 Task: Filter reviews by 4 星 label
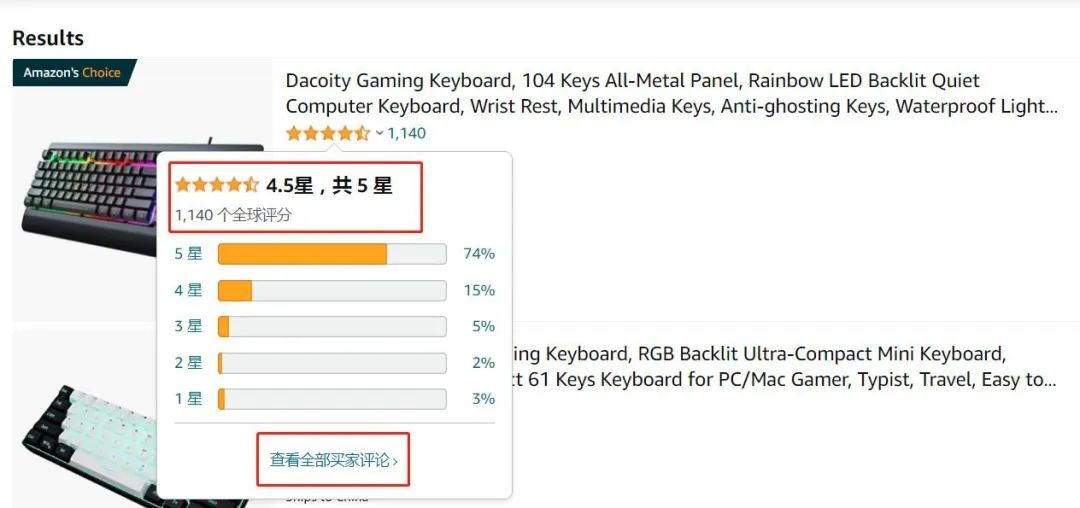click(188, 290)
